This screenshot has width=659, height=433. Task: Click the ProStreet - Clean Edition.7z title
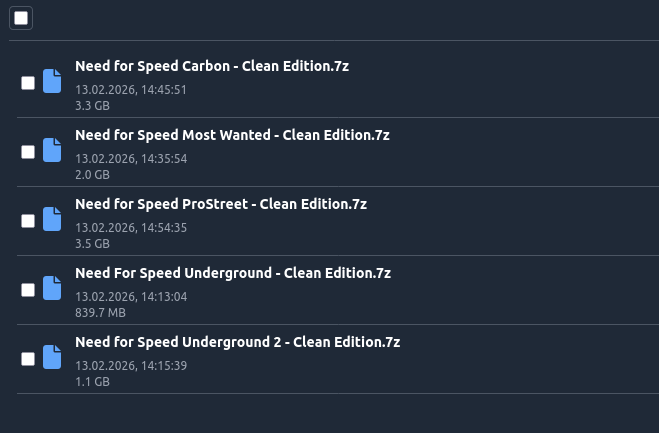tap(221, 204)
